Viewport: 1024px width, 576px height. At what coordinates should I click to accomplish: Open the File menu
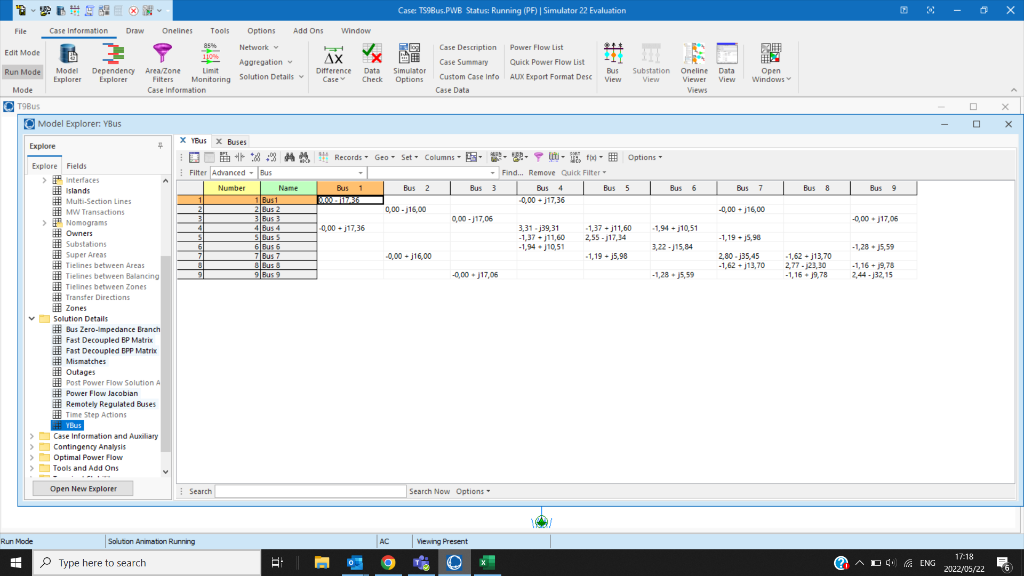(20, 31)
